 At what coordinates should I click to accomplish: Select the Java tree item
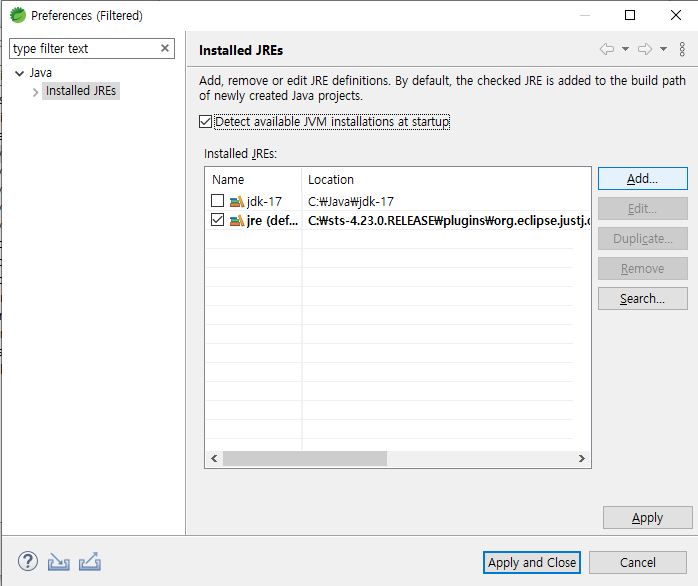pyautogui.click(x=41, y=73)
